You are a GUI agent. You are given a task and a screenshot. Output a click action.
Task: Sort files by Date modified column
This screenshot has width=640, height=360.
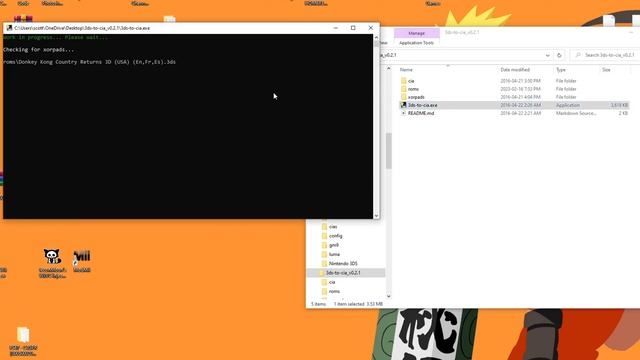coord(515,70)
